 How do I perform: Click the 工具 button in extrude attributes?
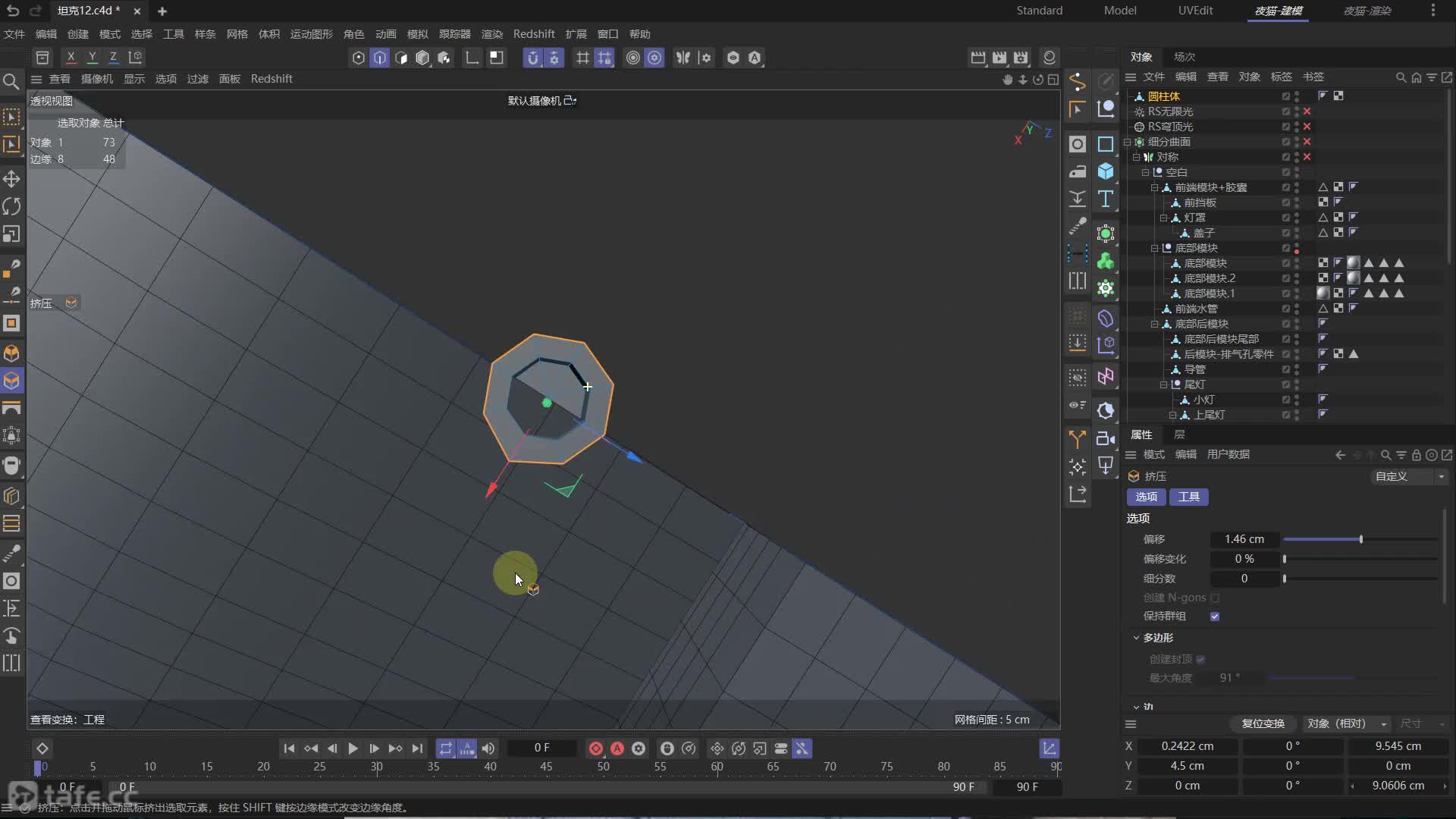(1188, 497)
